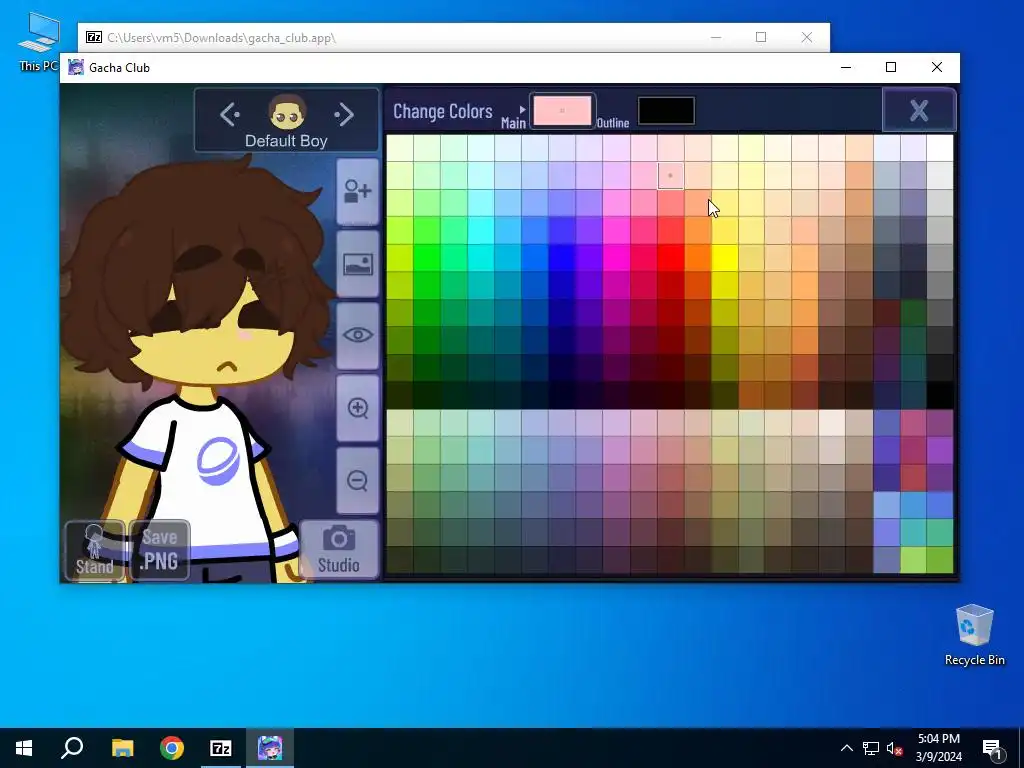The image size is (1024, 768).
Task: Minimize the Gacha Club window
Action: click(846, 67)
